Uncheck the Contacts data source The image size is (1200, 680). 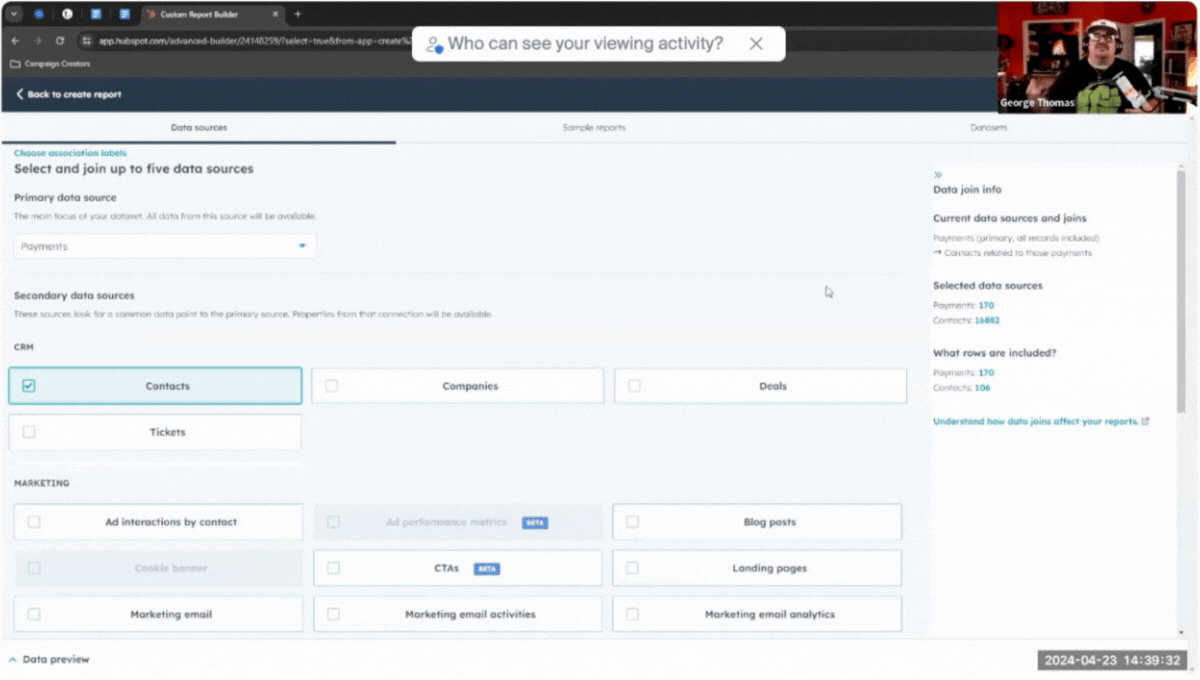tap(29, 386)
